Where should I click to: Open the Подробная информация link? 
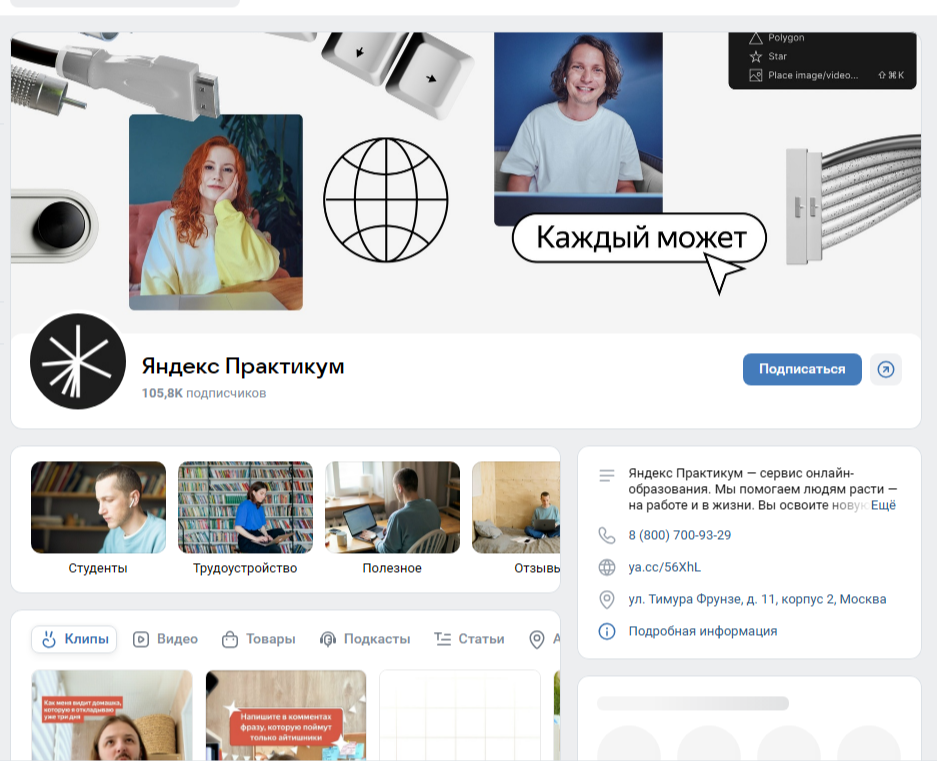pyautogui.click(x=703, y=631)
